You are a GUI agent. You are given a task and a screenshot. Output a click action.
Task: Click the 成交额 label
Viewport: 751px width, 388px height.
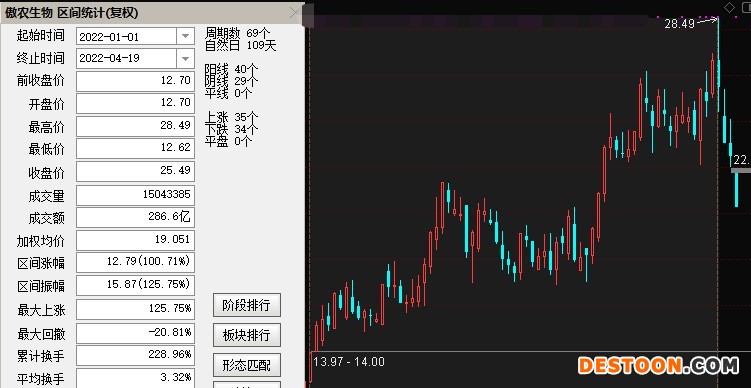(x=46, y=219)
